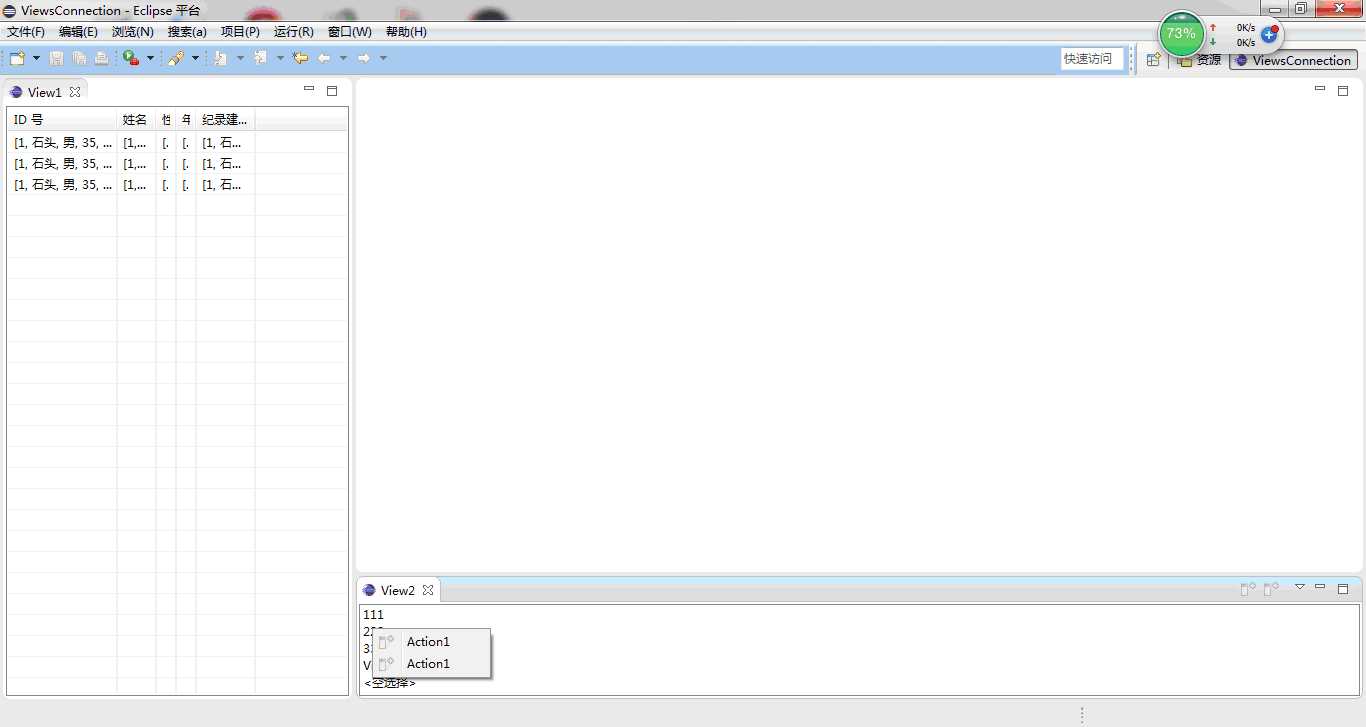Click the Last Edit Location icon

click(300, 59)
